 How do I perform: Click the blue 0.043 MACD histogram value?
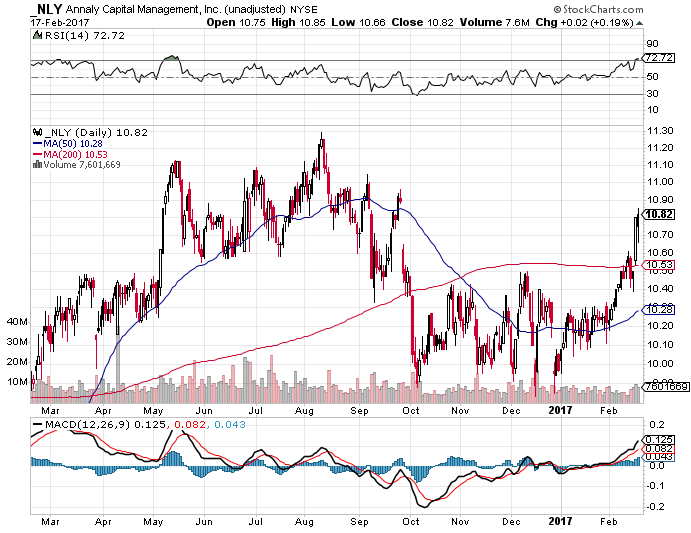[230, 425]
